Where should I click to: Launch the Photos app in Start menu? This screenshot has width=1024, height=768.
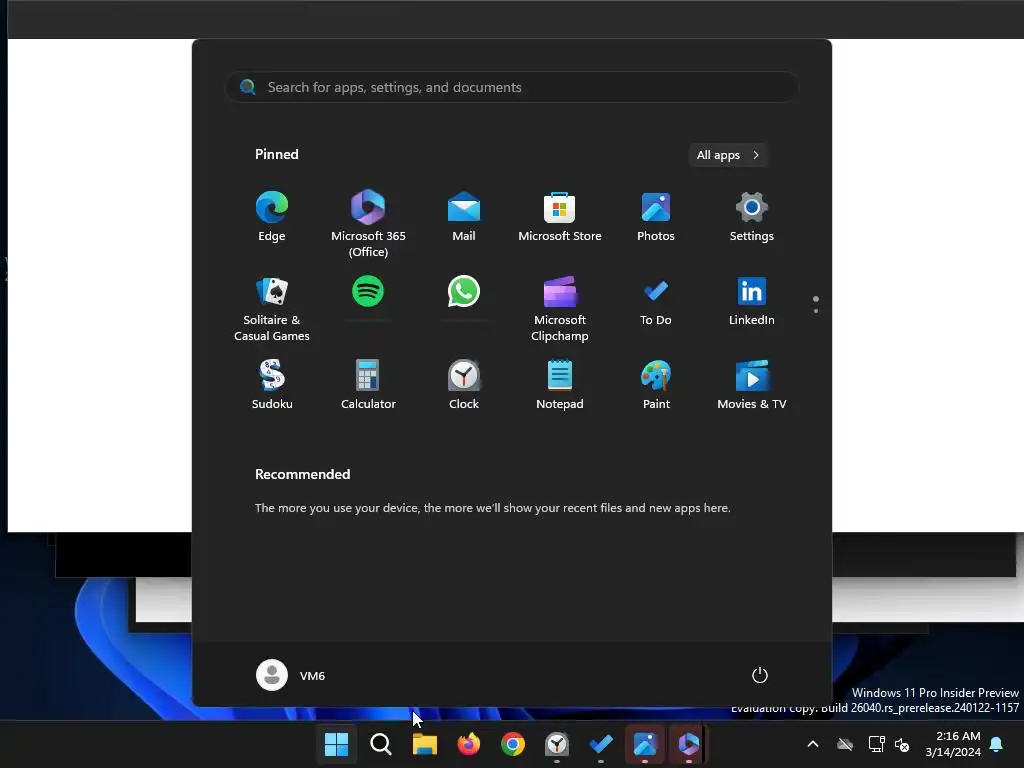click(x=656, y=217)
